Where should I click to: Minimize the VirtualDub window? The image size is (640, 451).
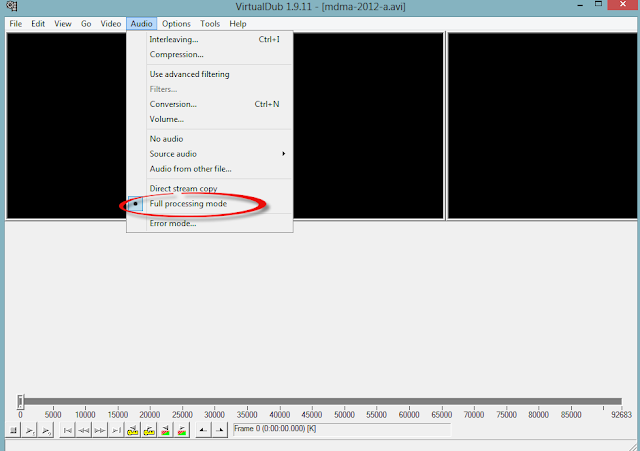click(580, 5)
